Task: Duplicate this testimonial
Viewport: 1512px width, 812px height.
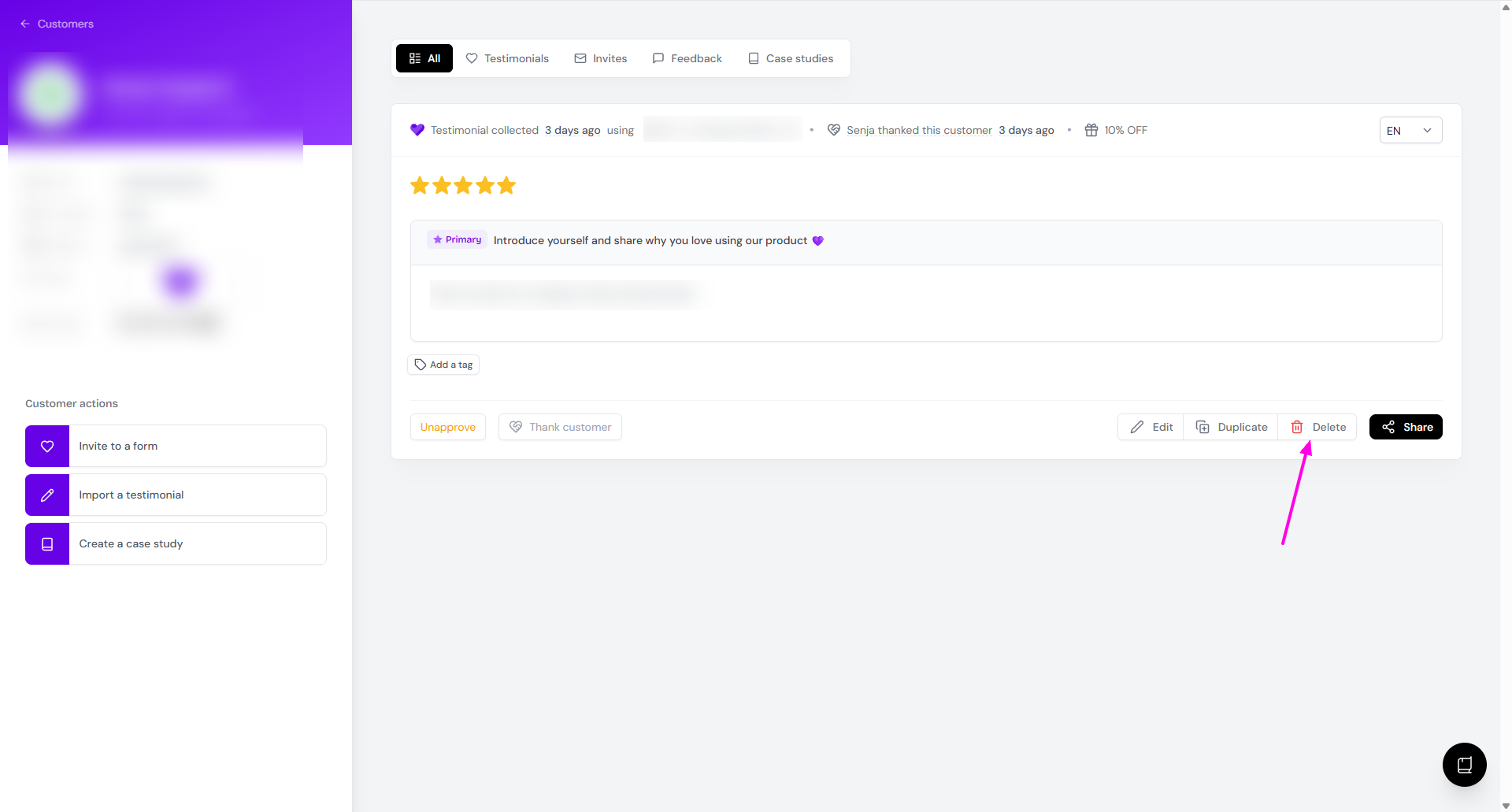Action: pyautogui.click(x=1232, y=427)
